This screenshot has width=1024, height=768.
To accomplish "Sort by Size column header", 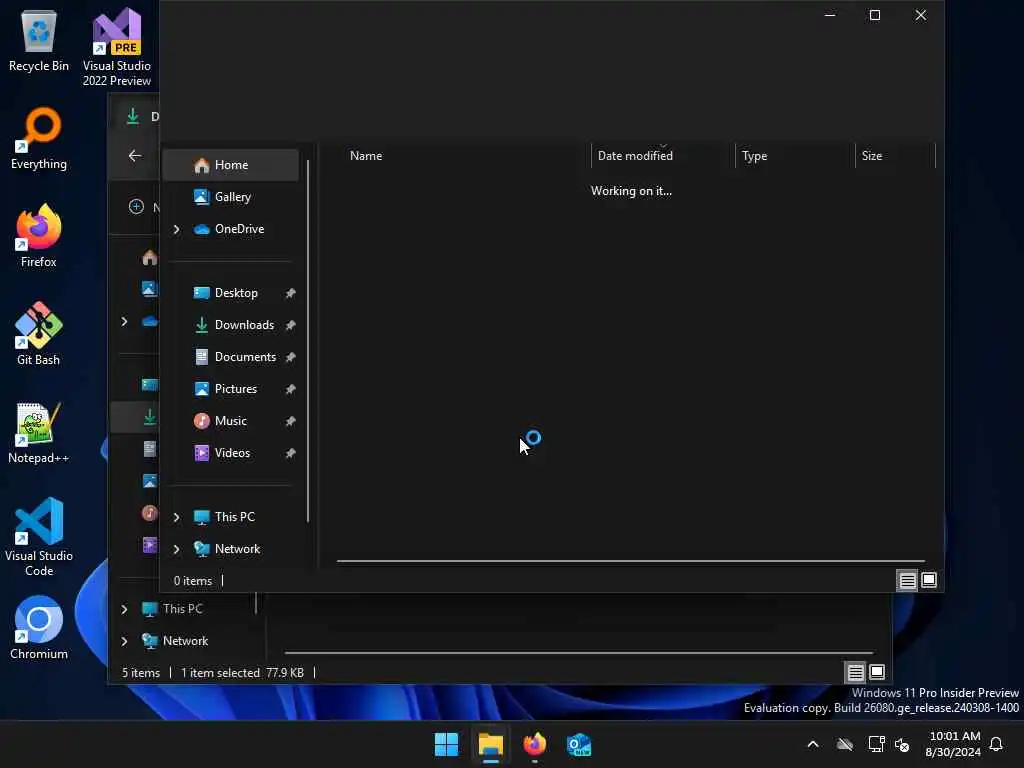I will pos(895,155).
